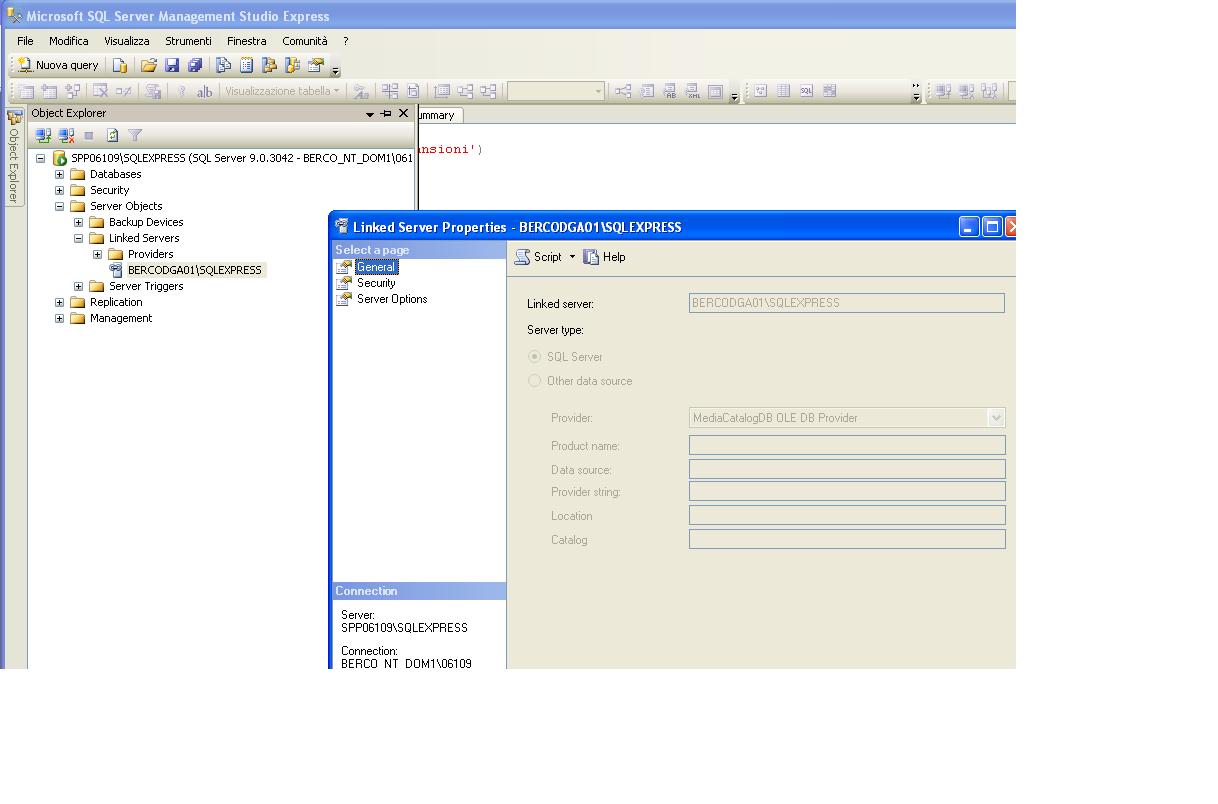Expand the Replication node
The image size is (1218, 804).
[x=59, y=302]
